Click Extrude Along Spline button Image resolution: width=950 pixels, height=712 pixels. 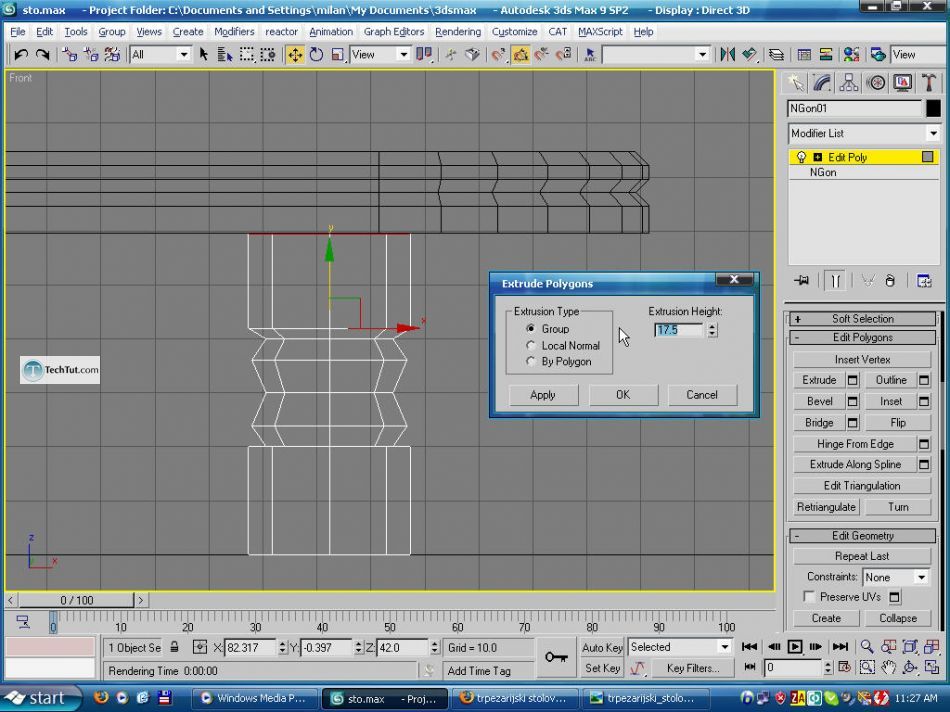(855, 465)
